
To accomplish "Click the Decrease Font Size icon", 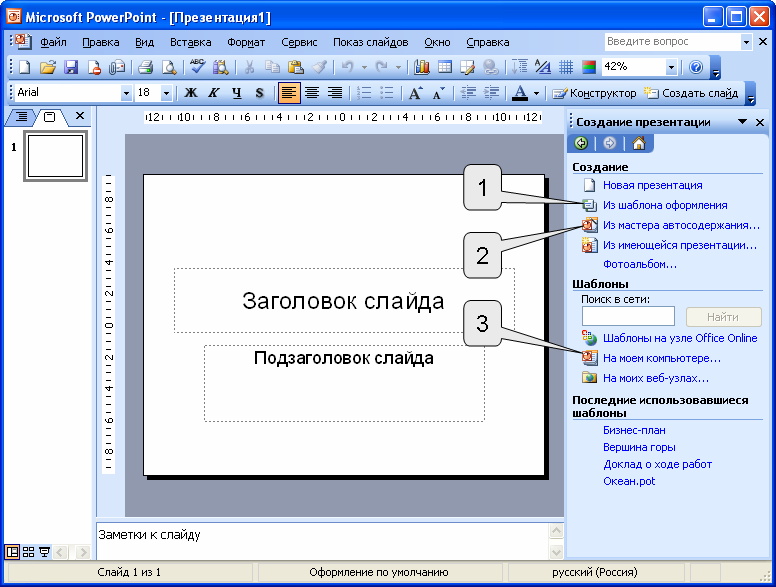I will [x=438, y=93].
